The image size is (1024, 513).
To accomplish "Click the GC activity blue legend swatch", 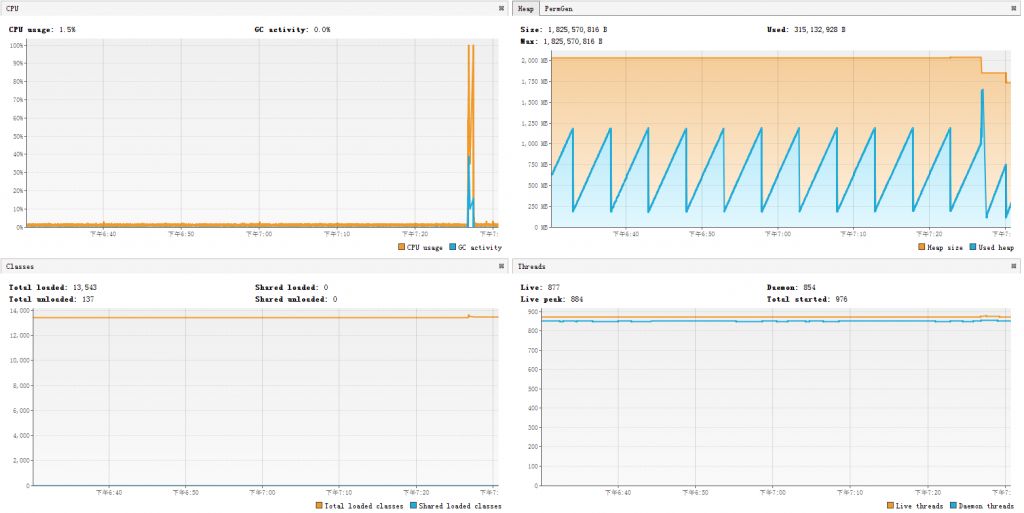I will tap(453, 247).
